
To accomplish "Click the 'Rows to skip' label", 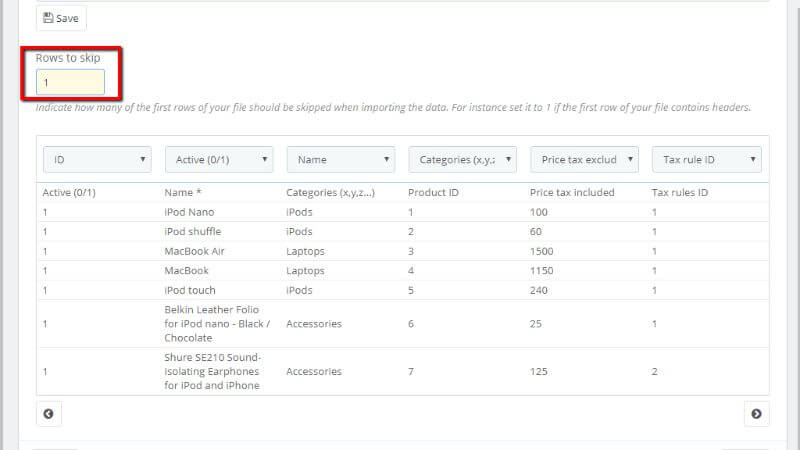I will (68, 58).
